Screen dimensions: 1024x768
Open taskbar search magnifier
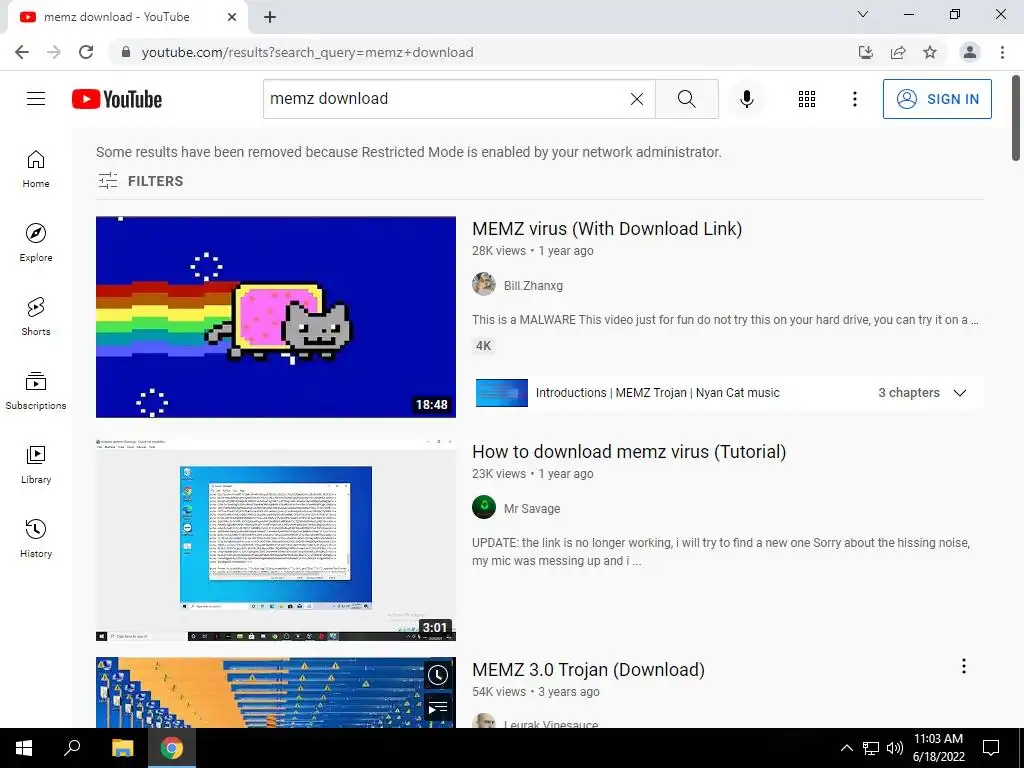pyautogui.click(x=72, y=748)
